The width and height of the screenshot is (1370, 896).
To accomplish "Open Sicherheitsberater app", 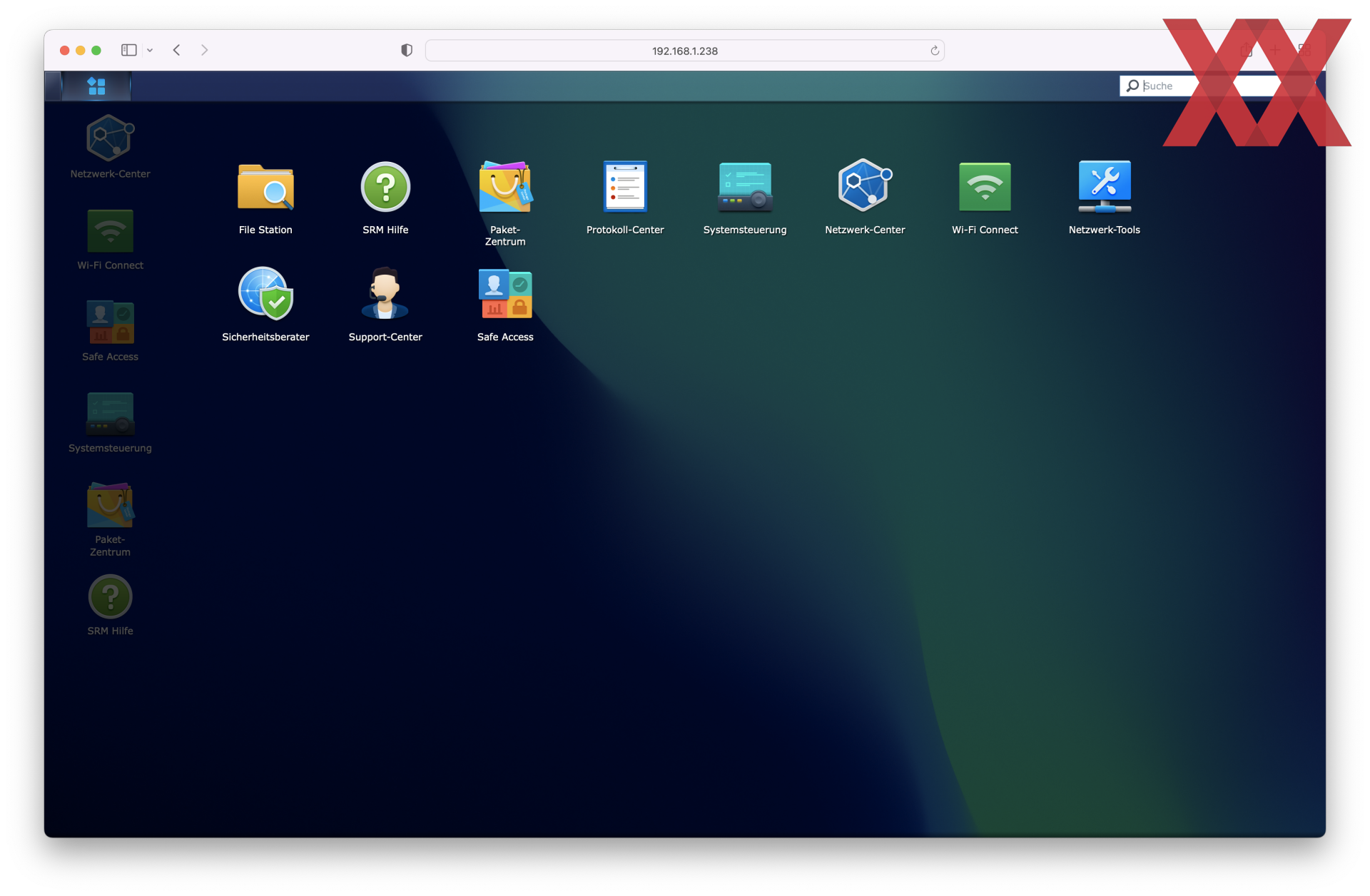I will point(265,304).
